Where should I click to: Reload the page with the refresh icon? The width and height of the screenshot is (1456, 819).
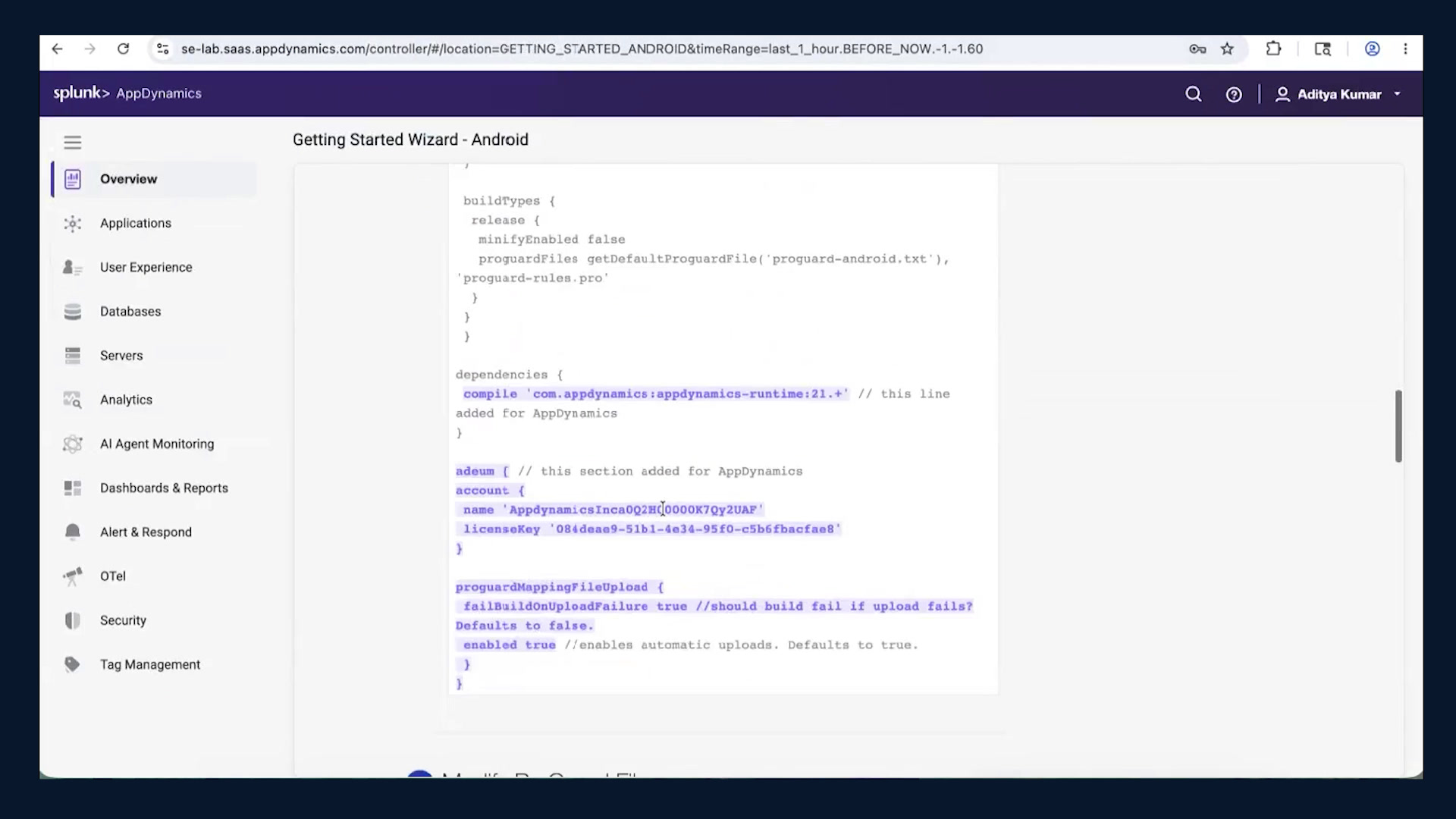[123, 49]
